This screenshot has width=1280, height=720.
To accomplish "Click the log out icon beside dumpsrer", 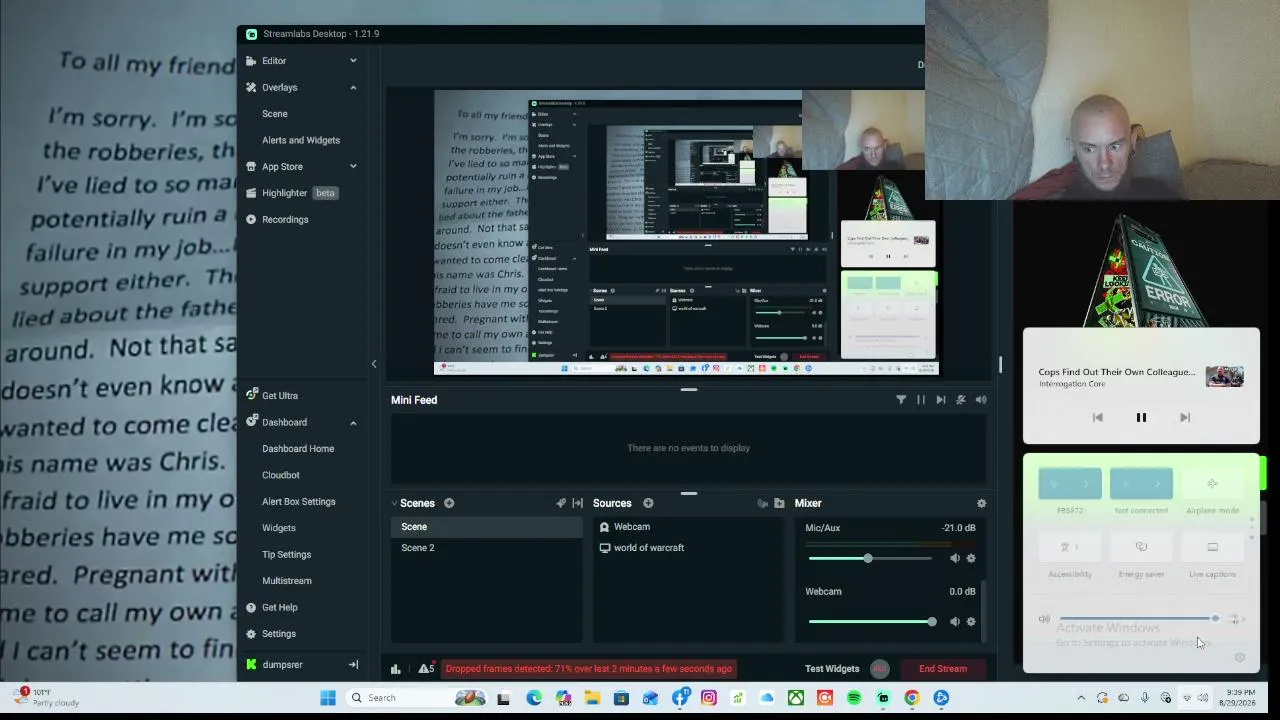I will point(353,665).
